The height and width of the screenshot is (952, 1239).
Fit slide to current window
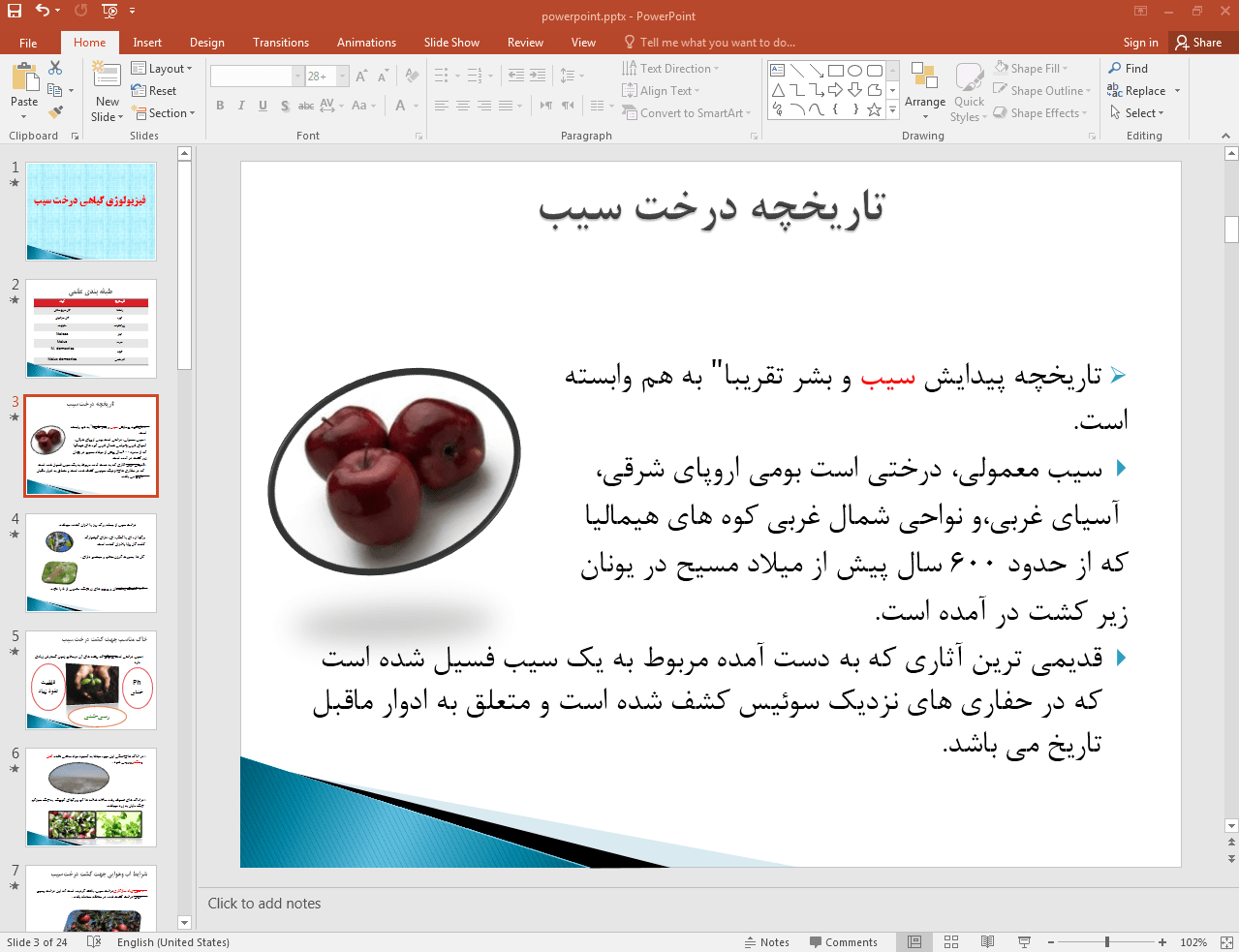coord(1226,942)
